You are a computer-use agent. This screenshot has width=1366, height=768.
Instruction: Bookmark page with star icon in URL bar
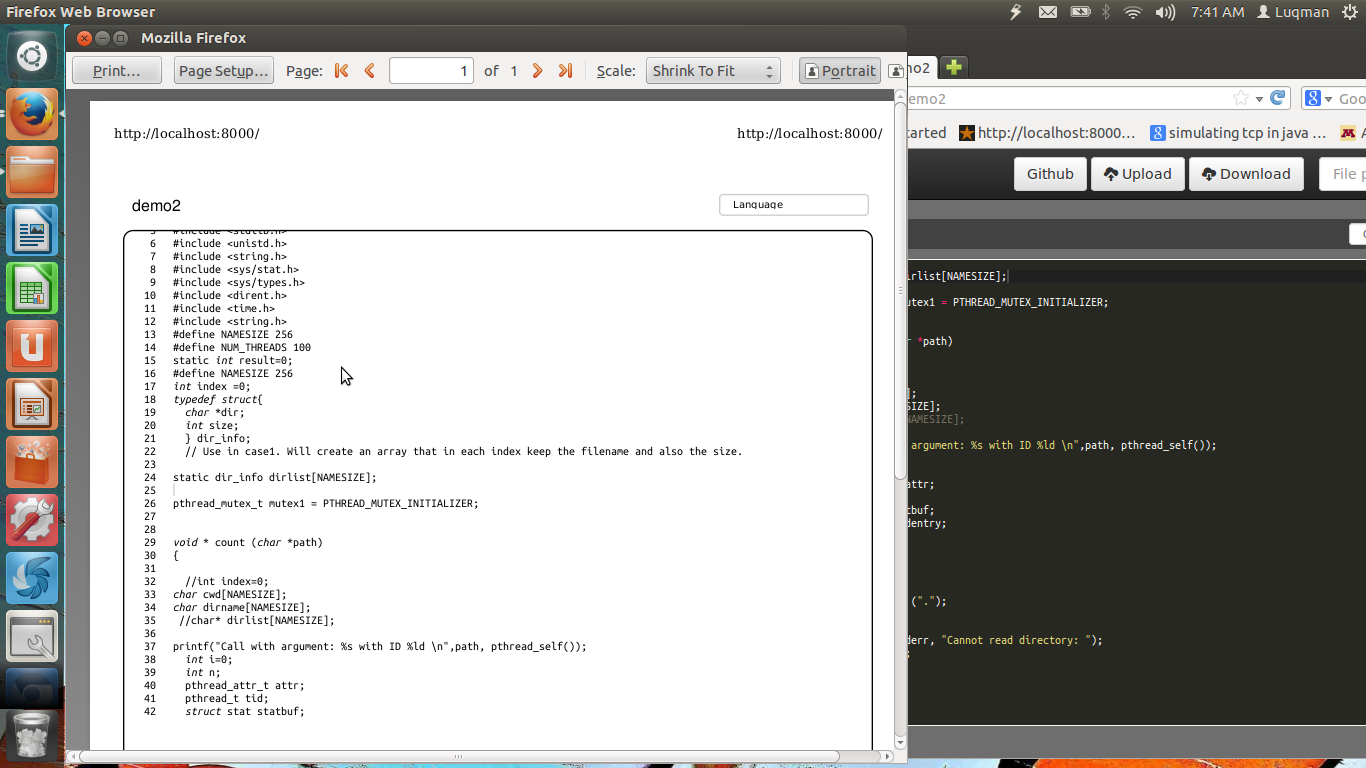click(1241, 98)
